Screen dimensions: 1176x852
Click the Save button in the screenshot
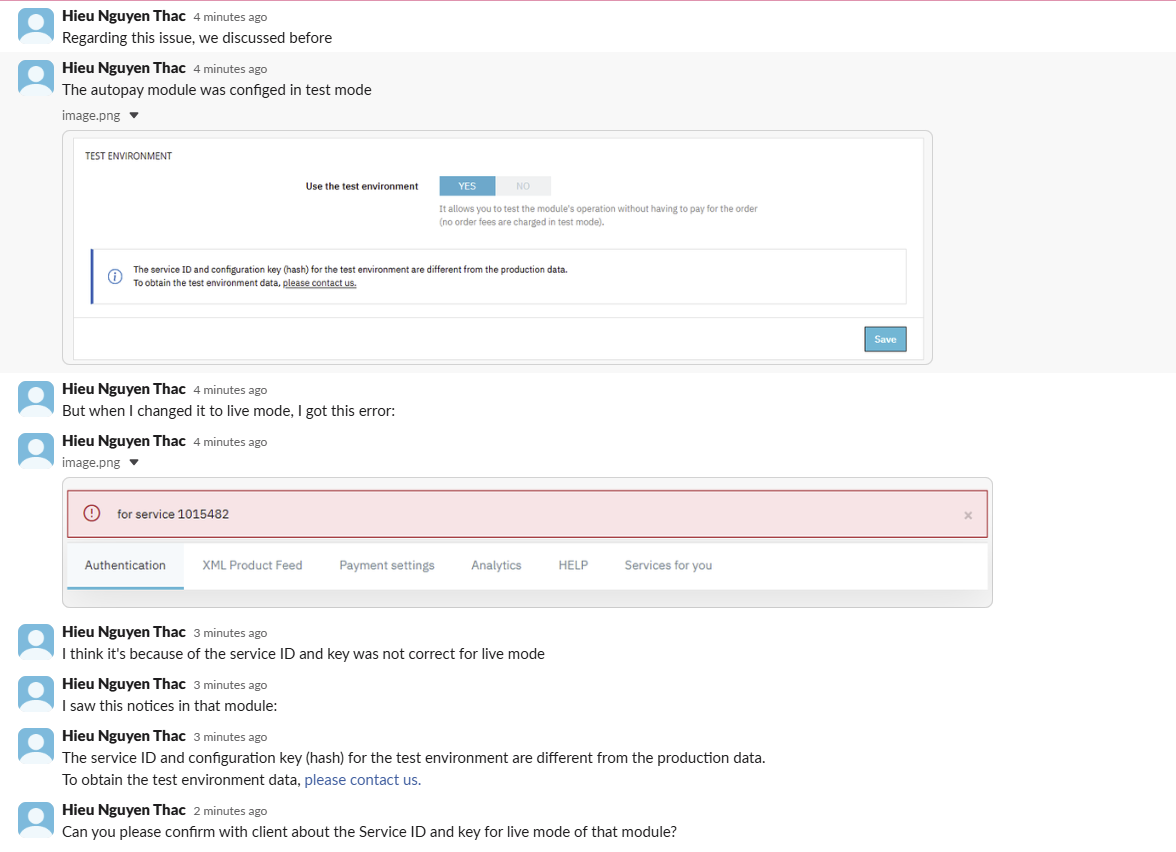point(885,339)
